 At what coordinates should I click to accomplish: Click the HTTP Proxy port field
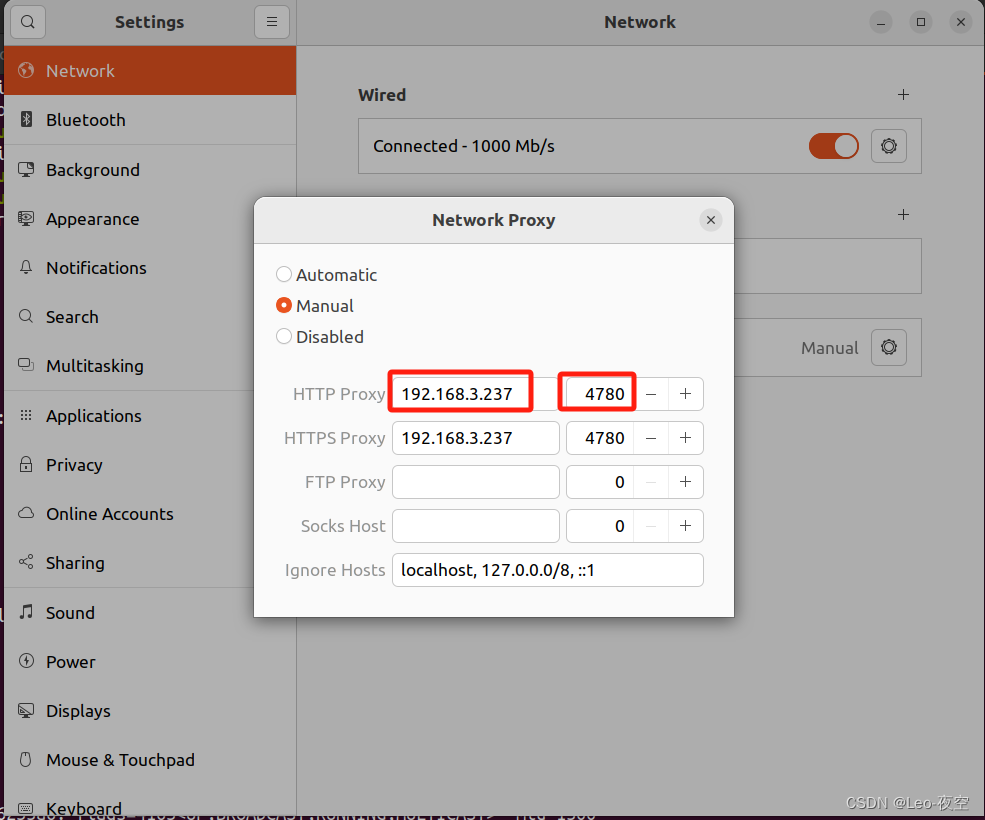(x=600, y=393)
